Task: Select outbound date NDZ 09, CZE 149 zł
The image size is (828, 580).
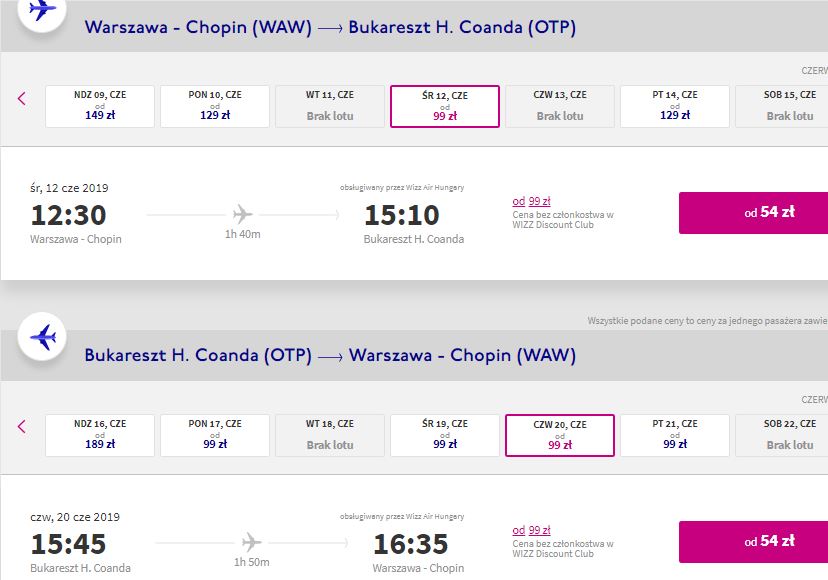Action: point(100,107)
